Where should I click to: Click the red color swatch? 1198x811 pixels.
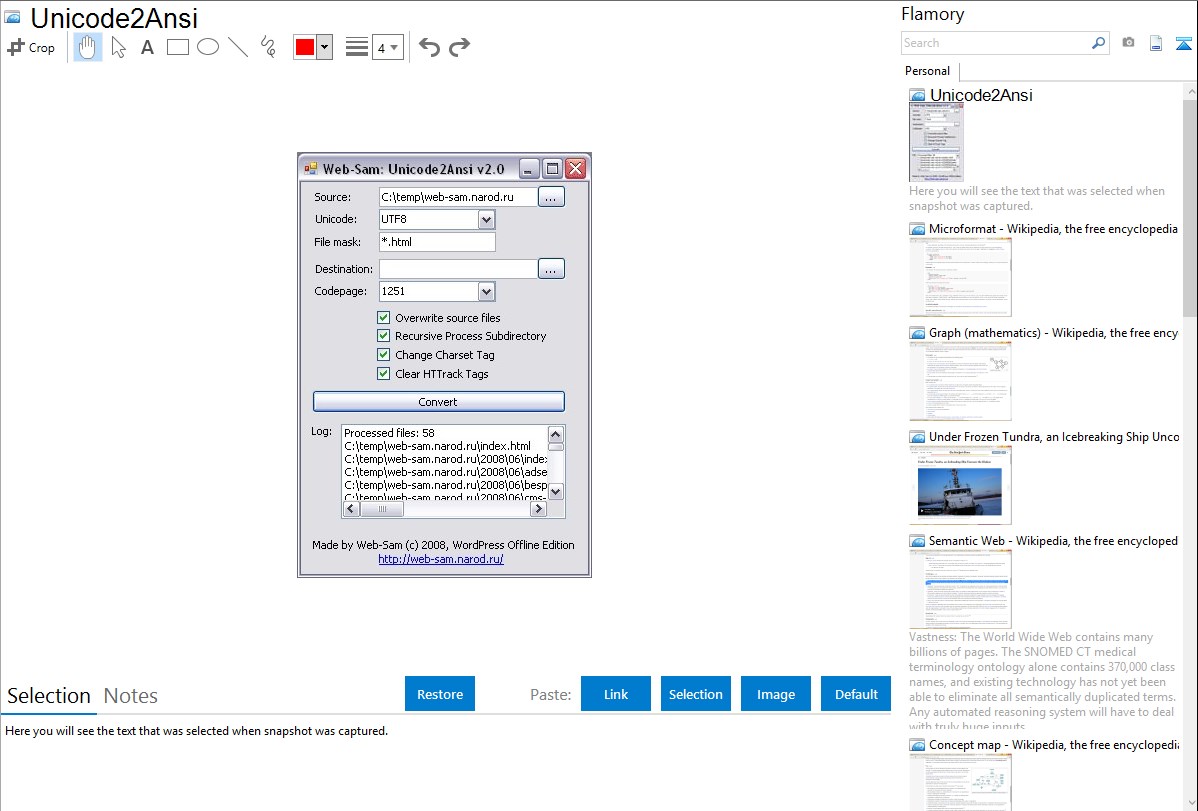[304, 47]
